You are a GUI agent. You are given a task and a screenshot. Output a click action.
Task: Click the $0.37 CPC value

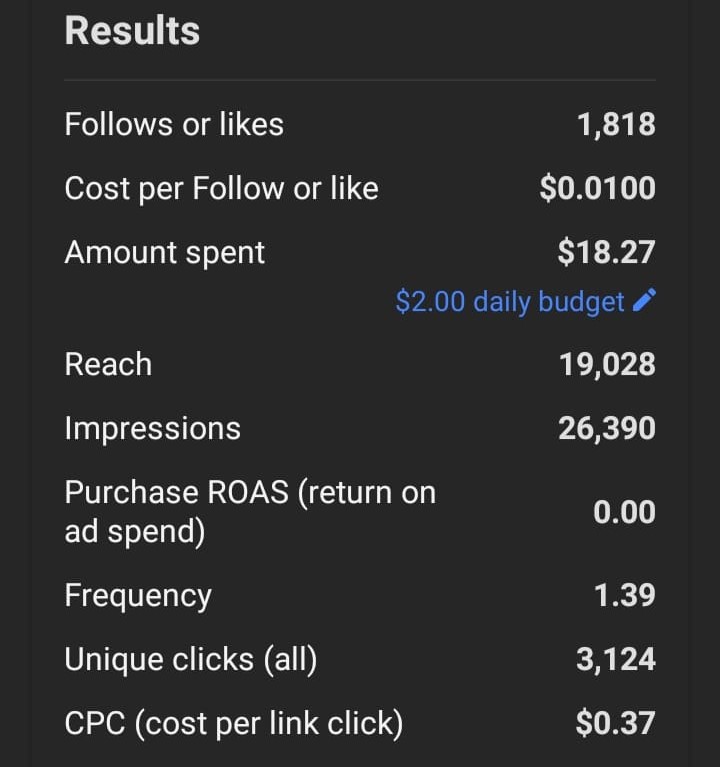615,723
